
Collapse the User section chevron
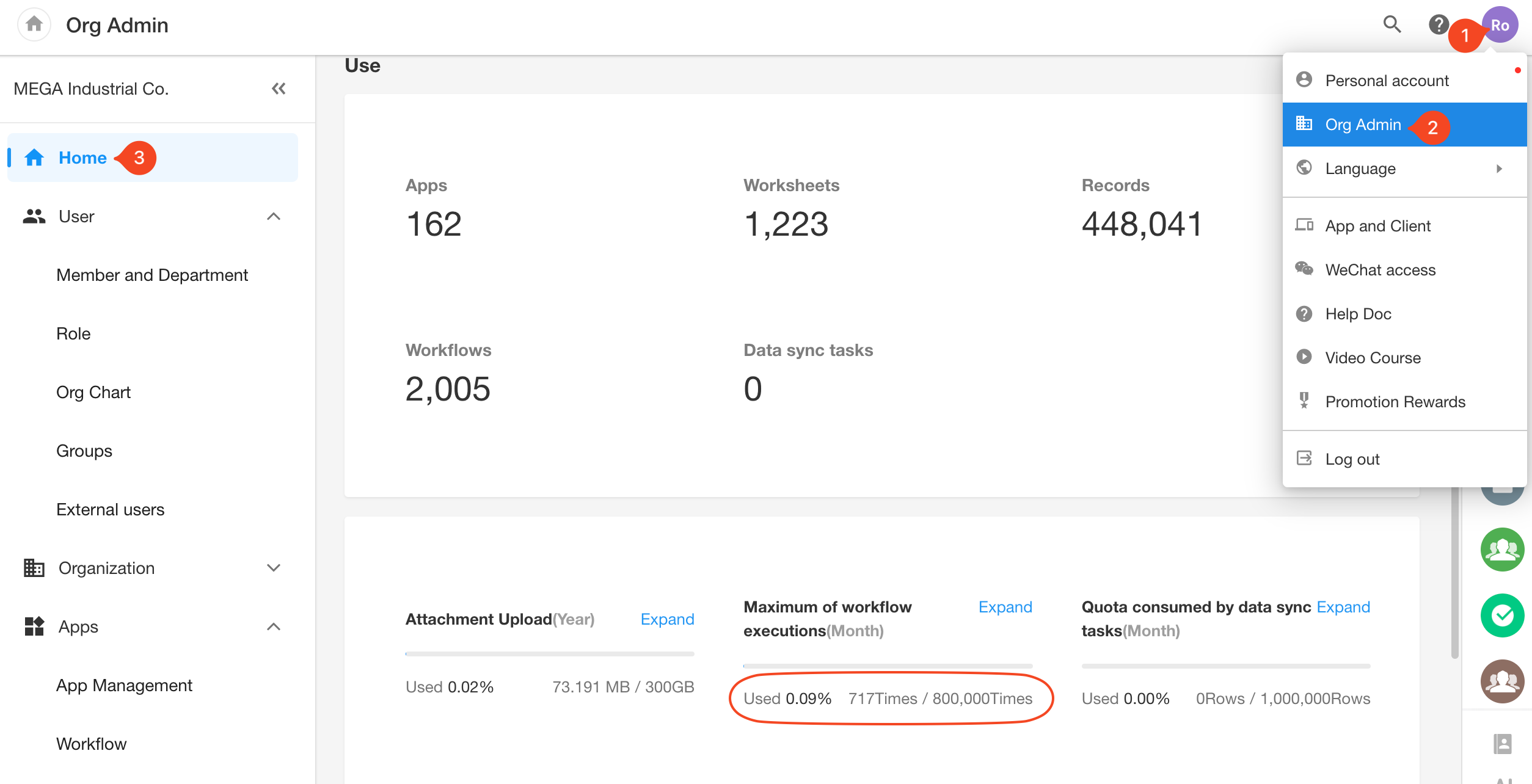pyautogui.click(x=274, y=216)
